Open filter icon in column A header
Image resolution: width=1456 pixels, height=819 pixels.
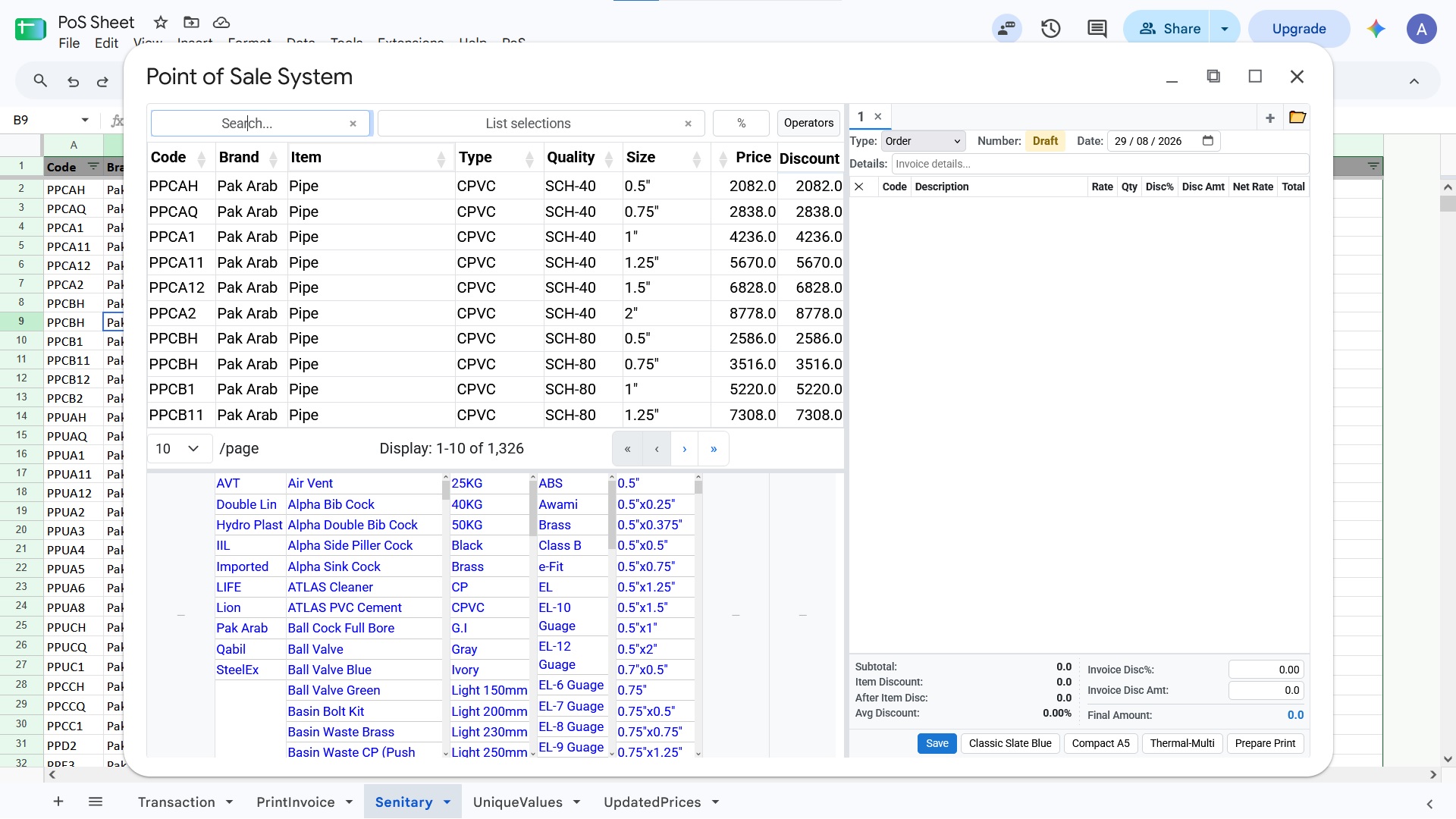[93, 166]
